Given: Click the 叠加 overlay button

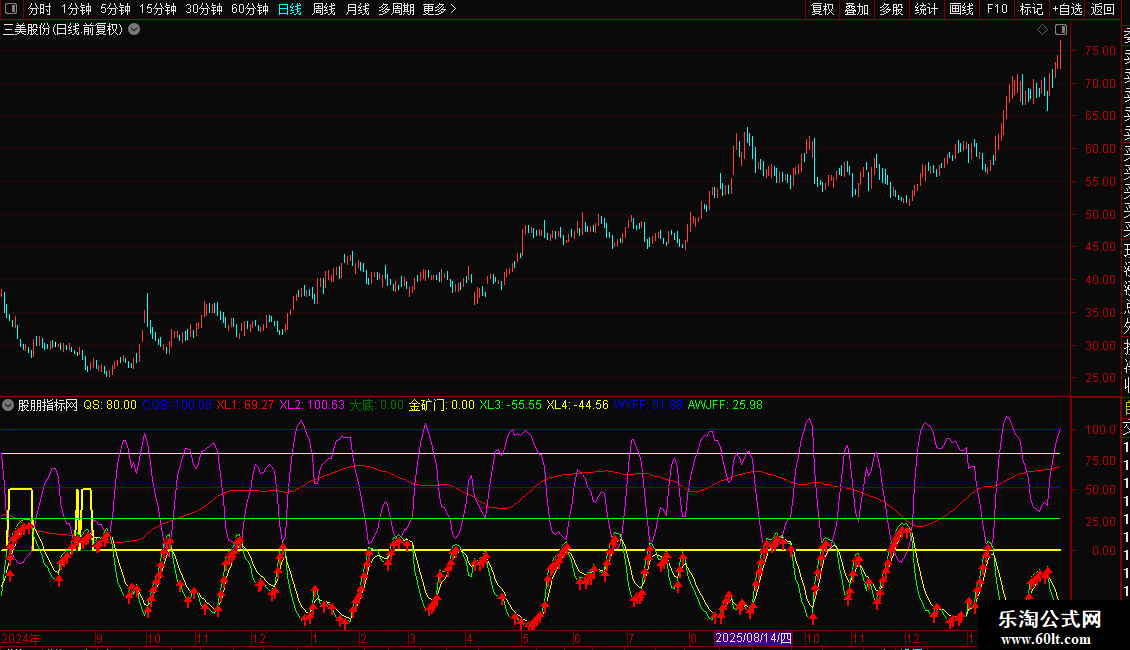Looking at the screenshot, I should coord(857,9).
